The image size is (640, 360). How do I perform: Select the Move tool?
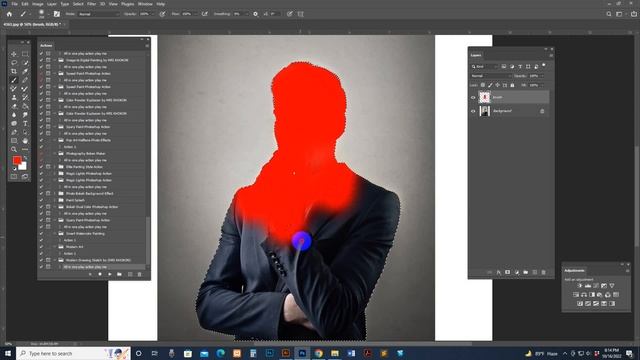tap(14, 54)
